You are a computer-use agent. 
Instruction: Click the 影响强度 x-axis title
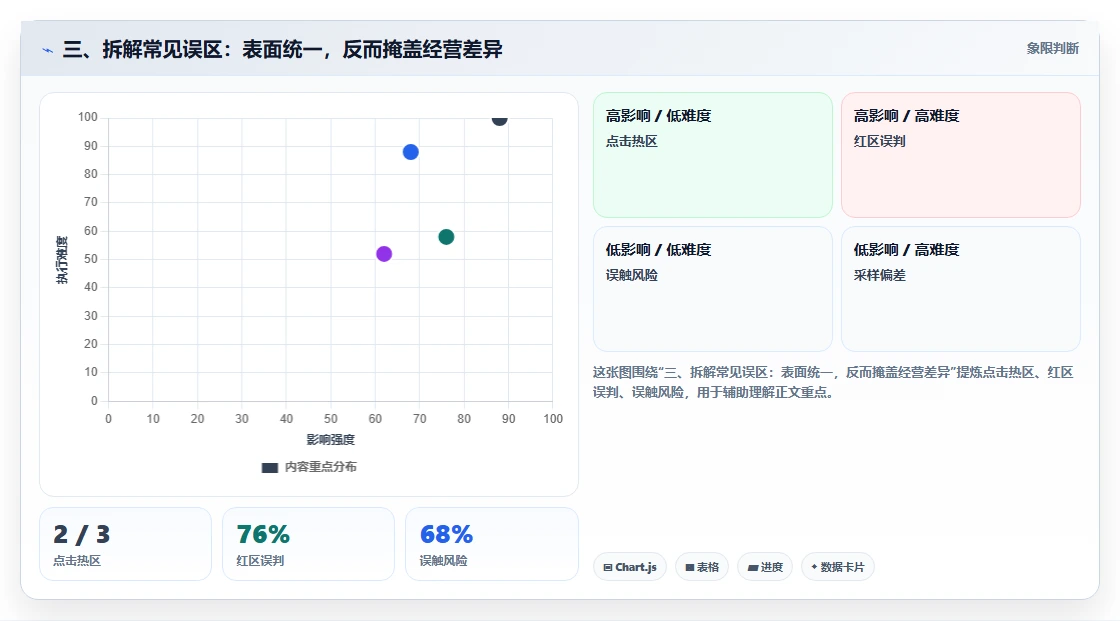(331, 439)
